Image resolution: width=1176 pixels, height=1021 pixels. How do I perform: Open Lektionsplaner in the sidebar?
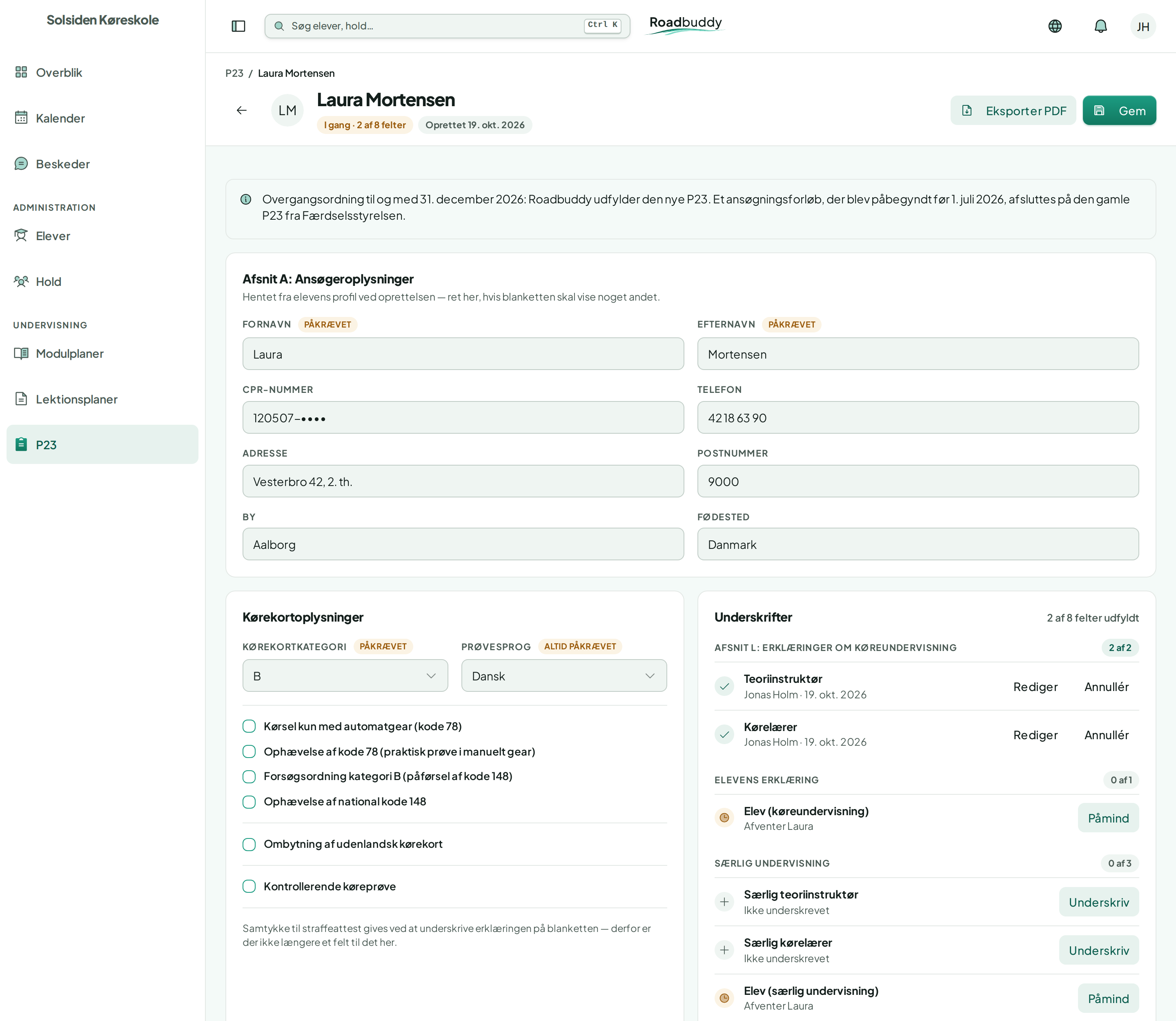[x=102, y=399]
